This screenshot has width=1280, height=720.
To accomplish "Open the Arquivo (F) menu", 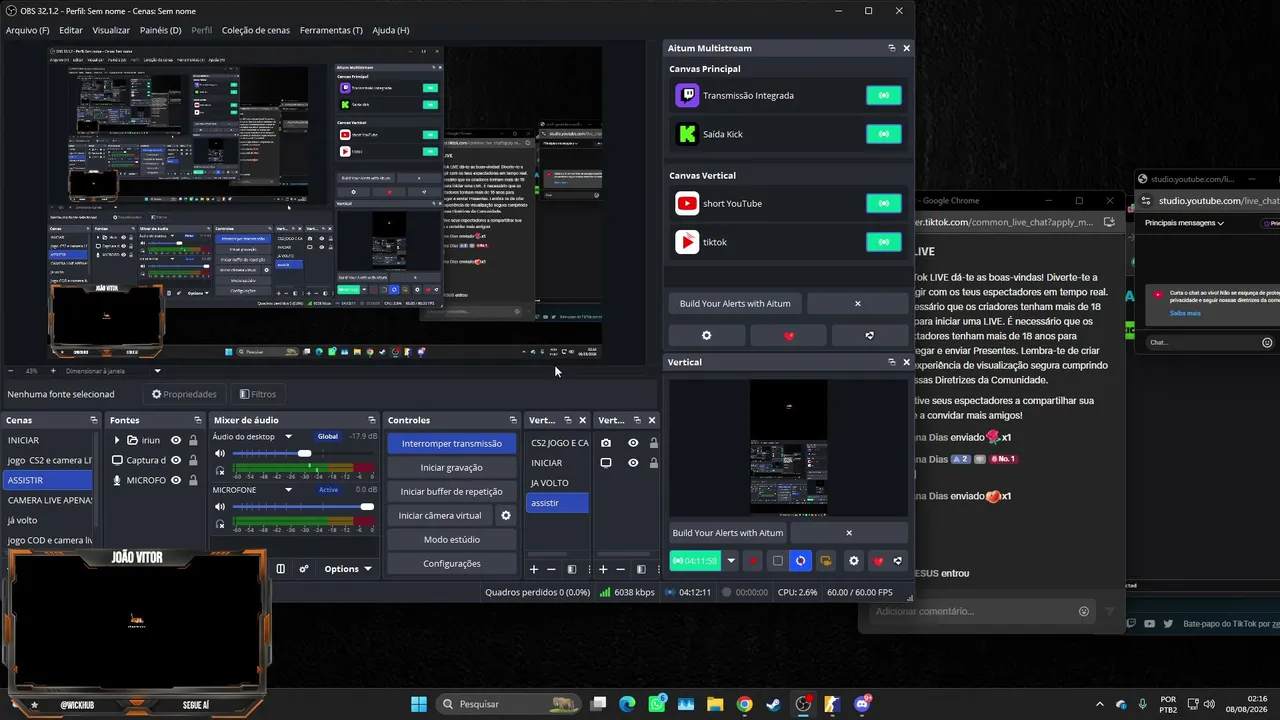I will pos(27,30).
